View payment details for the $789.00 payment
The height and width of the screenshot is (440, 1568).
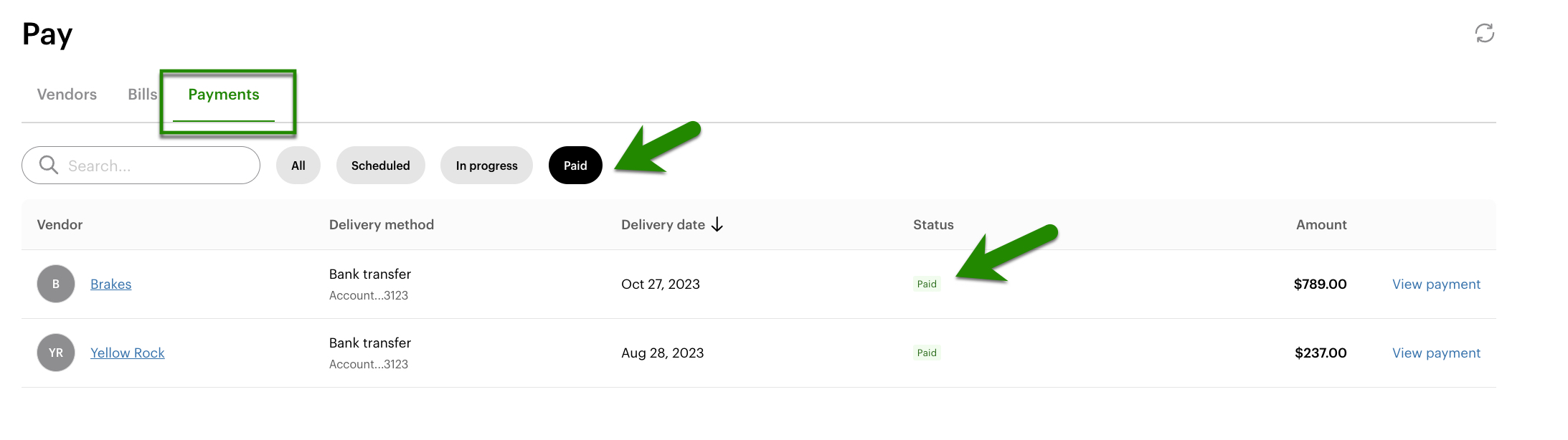click(1435, 284)
